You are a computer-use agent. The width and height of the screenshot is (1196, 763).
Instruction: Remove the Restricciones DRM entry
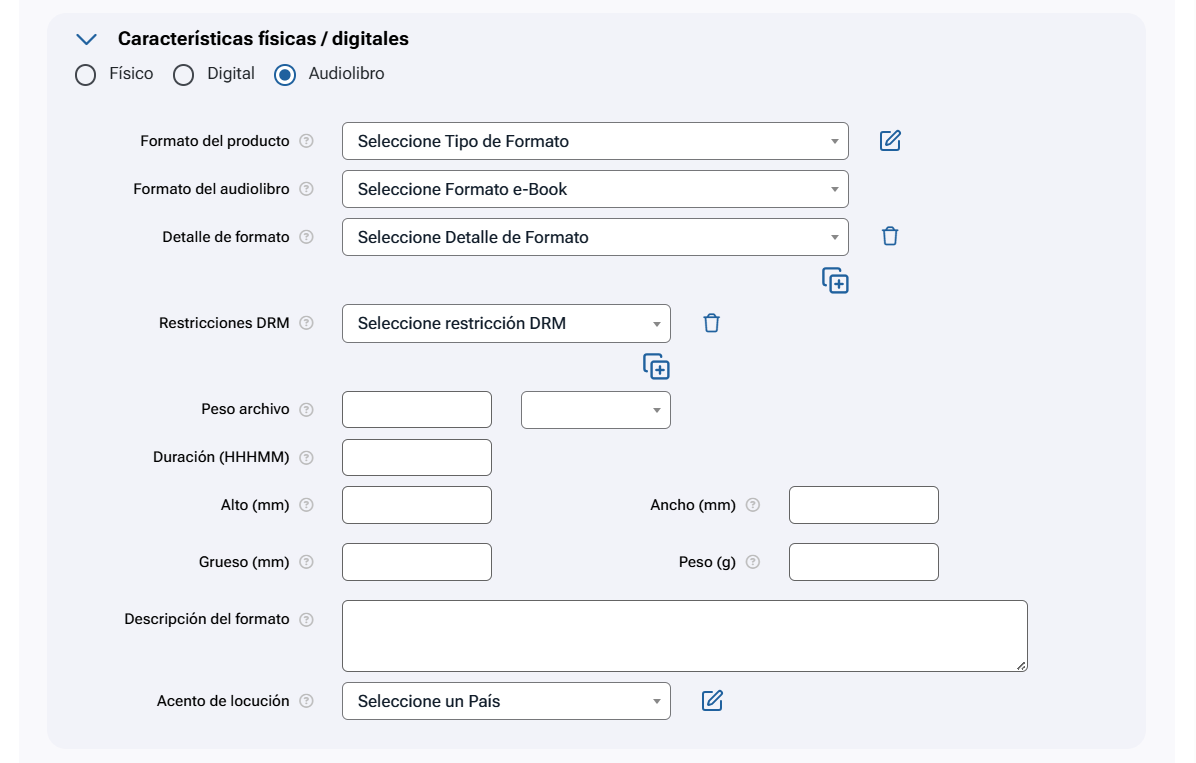711,323
